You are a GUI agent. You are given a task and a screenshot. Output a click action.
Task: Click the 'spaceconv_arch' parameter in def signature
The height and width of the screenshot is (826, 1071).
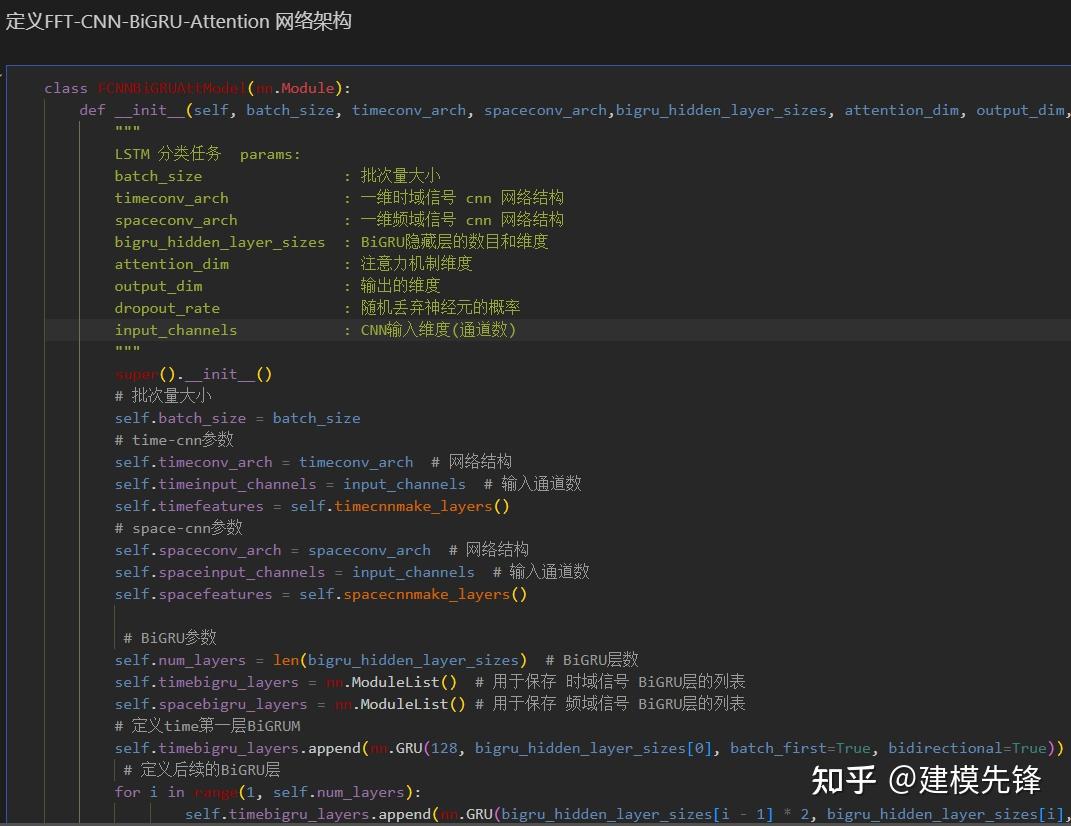click(545, 110)
